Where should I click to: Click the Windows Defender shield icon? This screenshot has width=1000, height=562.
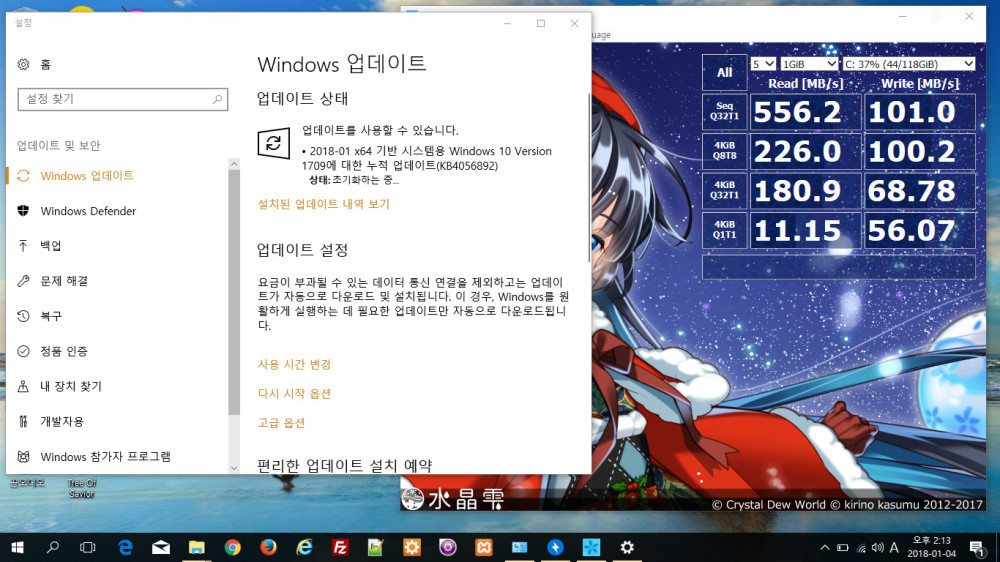(x=23, y=211)
